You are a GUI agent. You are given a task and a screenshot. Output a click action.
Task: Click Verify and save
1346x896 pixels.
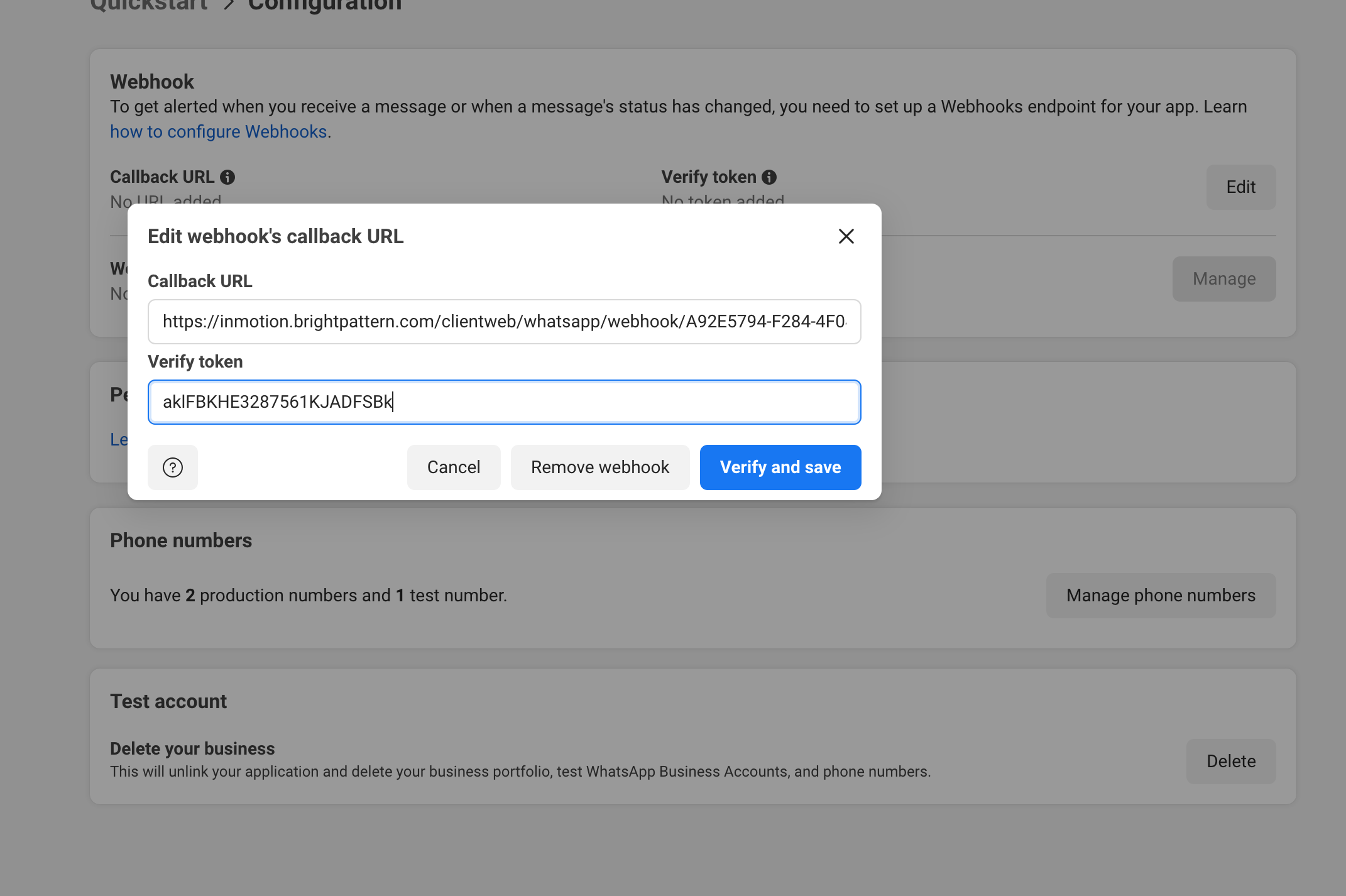[780, 467]
